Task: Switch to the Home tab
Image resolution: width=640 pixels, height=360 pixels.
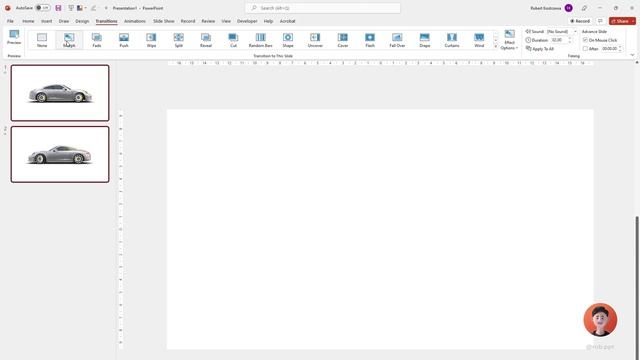Action: coord(28,21)
